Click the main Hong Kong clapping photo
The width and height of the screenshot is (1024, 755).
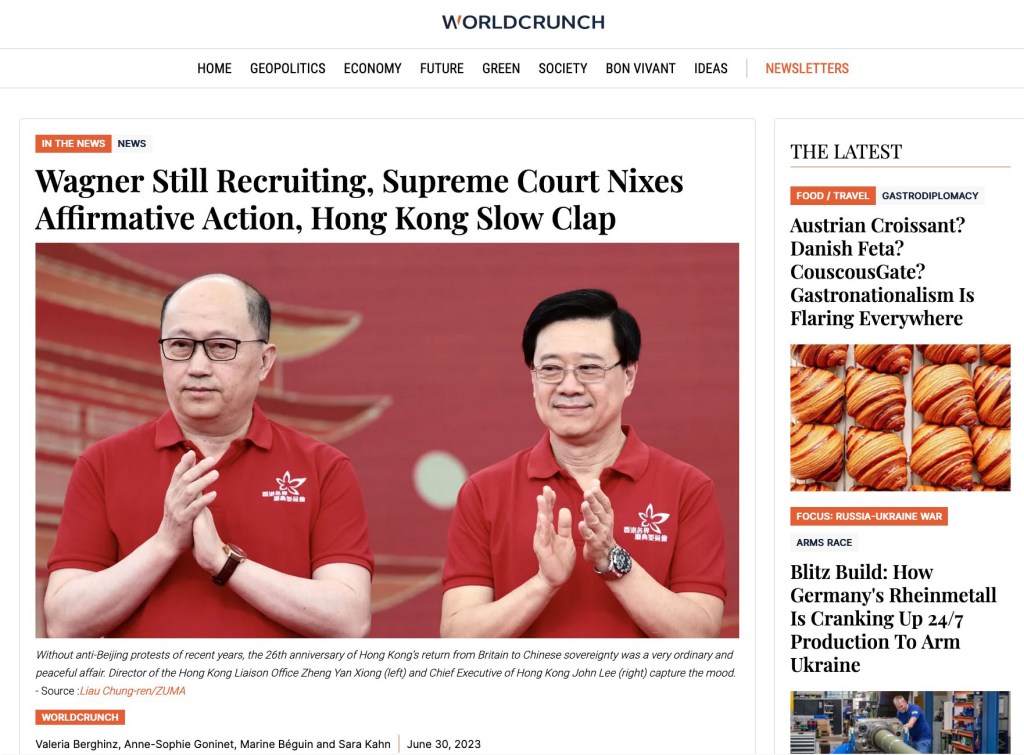coord(387,440)
